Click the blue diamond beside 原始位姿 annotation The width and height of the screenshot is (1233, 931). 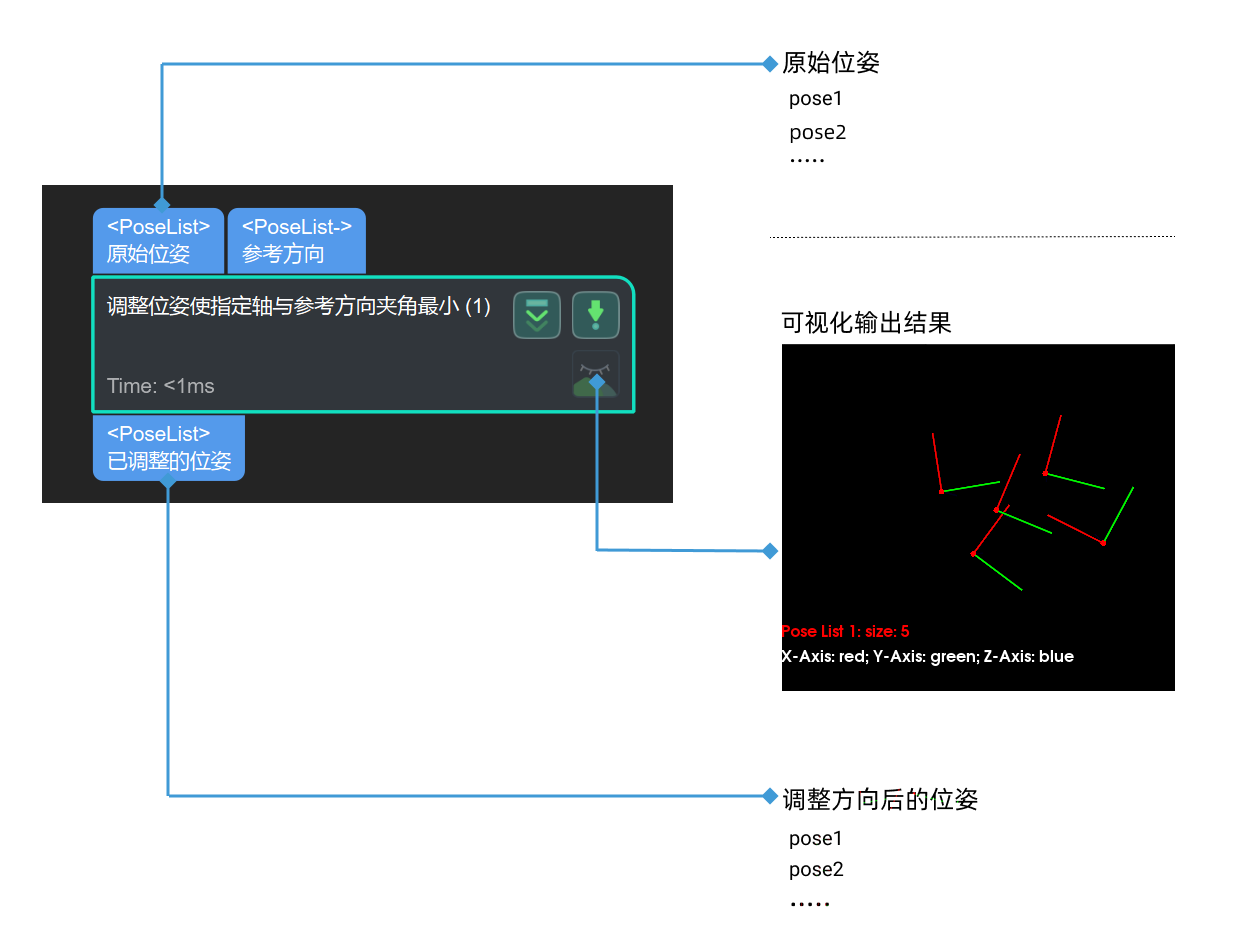click(x=768, y=63)
